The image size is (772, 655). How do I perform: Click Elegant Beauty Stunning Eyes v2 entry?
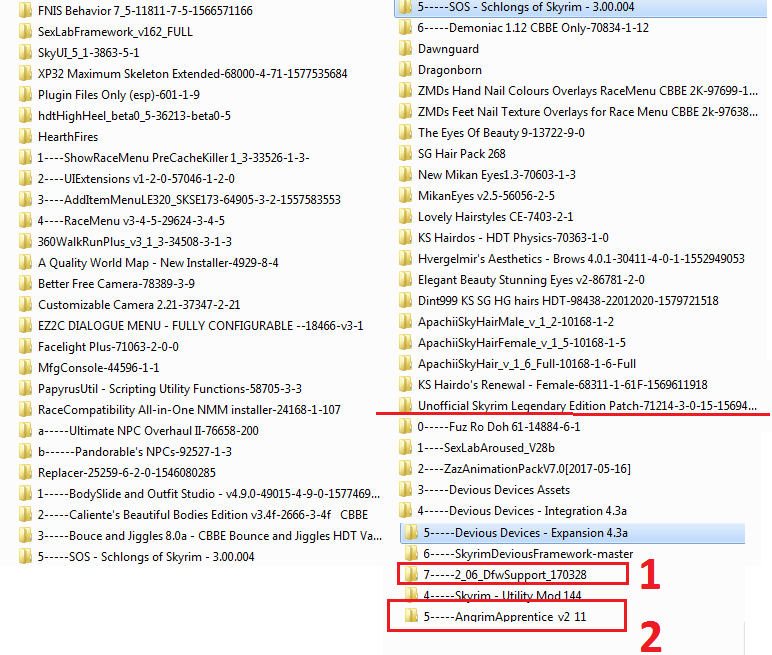[531, 280]
